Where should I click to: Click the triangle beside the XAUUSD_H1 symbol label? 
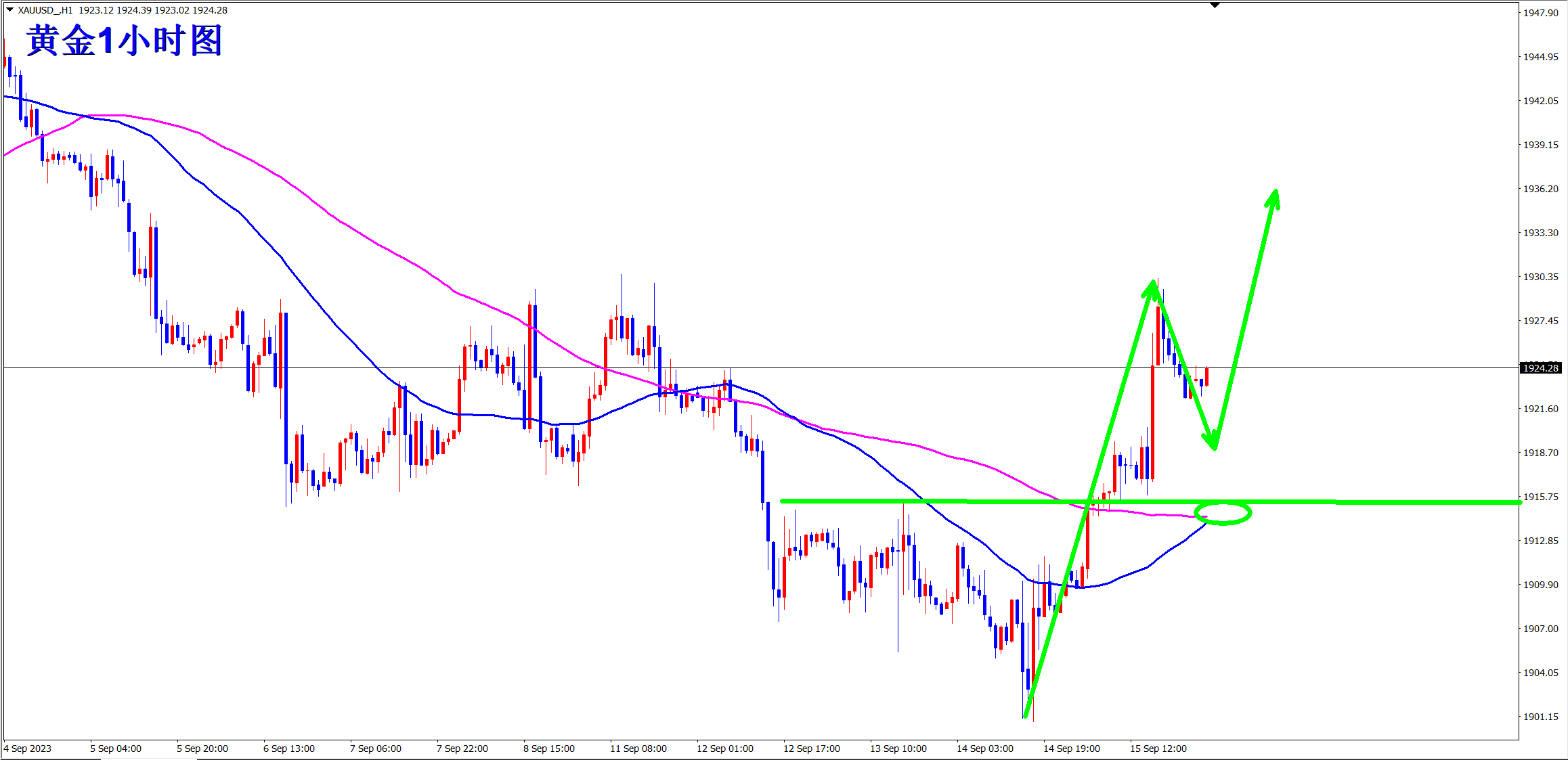pos(9,9)
